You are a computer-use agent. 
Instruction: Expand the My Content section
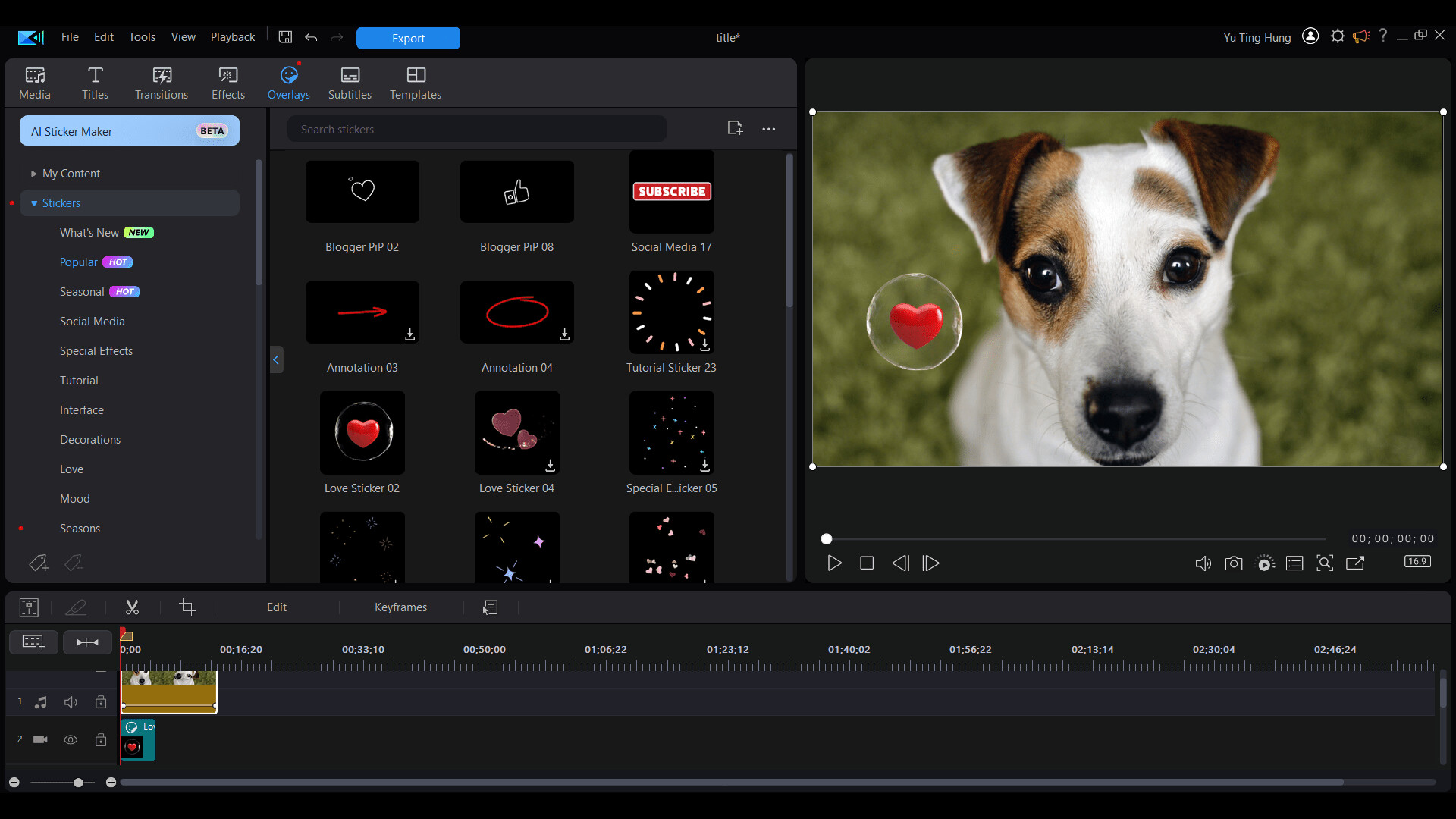(33, 173)
